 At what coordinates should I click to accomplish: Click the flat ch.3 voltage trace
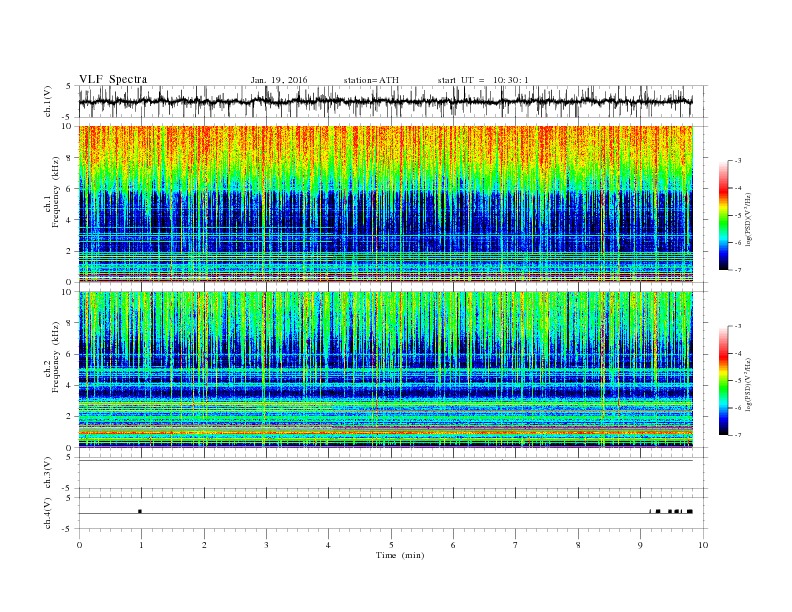[x=385, y=461]
